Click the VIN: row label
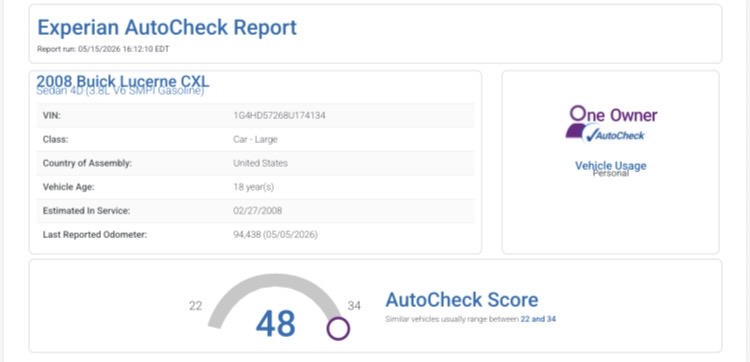Viewport: 750px width, 362px height. pos(52,115)
